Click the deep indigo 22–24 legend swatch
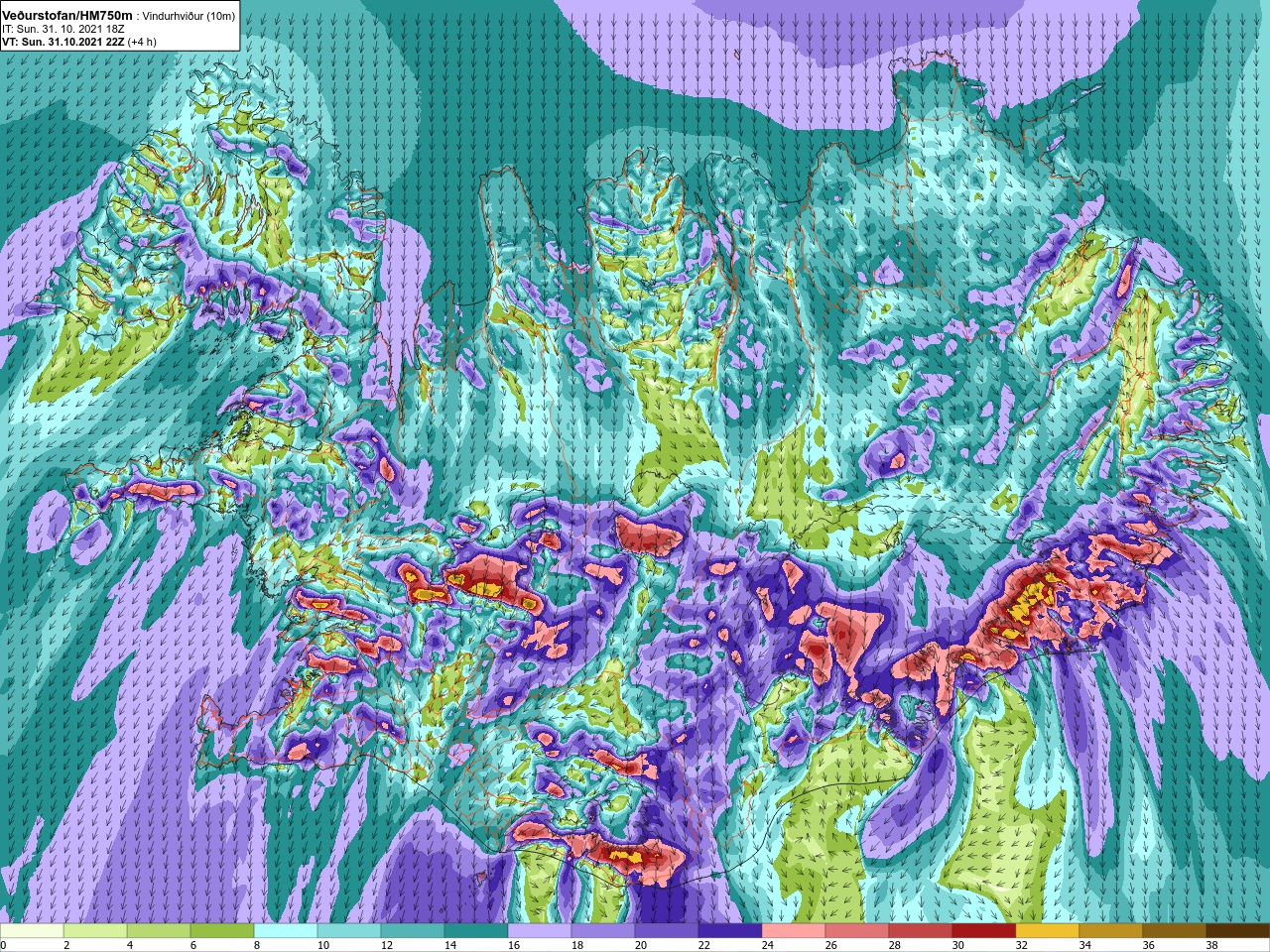 pos(730,931)
